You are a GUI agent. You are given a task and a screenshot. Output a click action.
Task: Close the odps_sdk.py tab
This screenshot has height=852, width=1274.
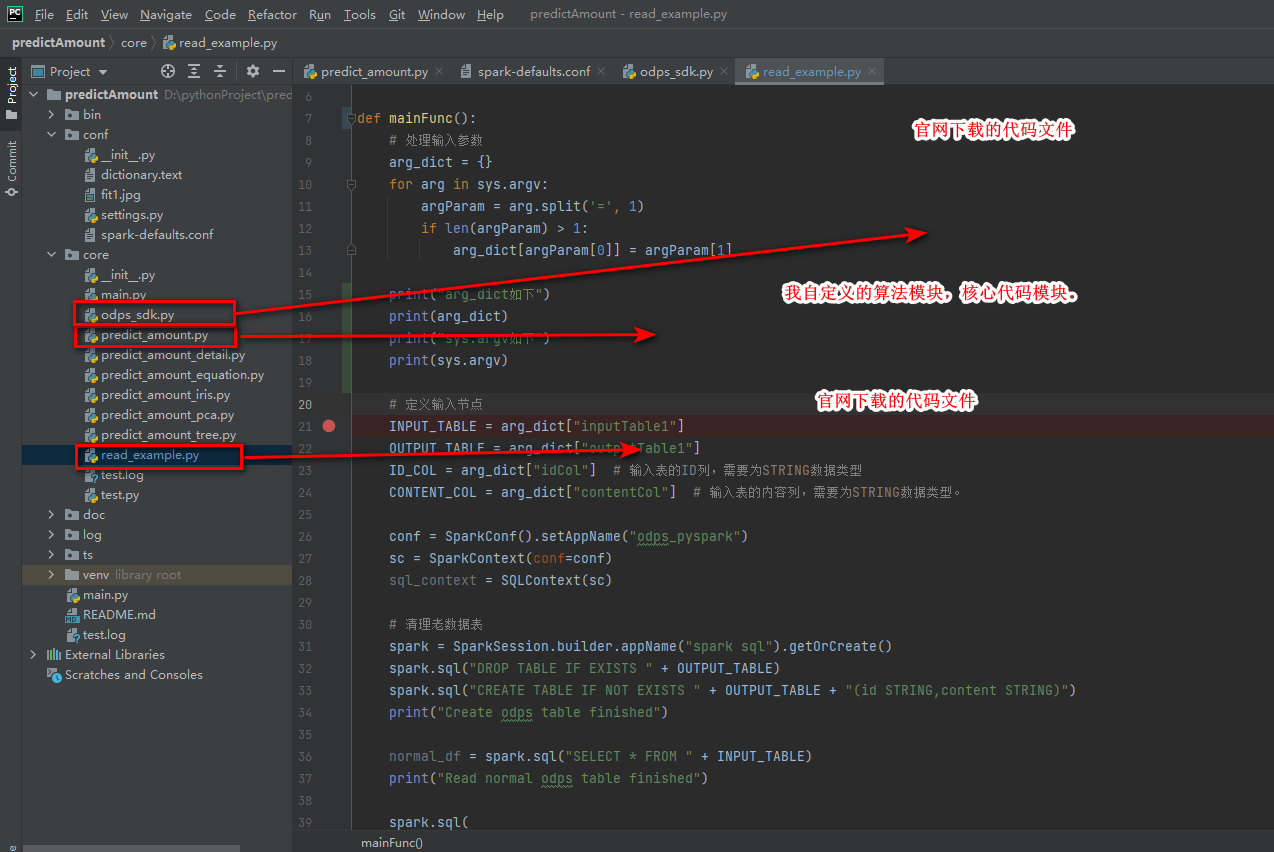point(725,72)
